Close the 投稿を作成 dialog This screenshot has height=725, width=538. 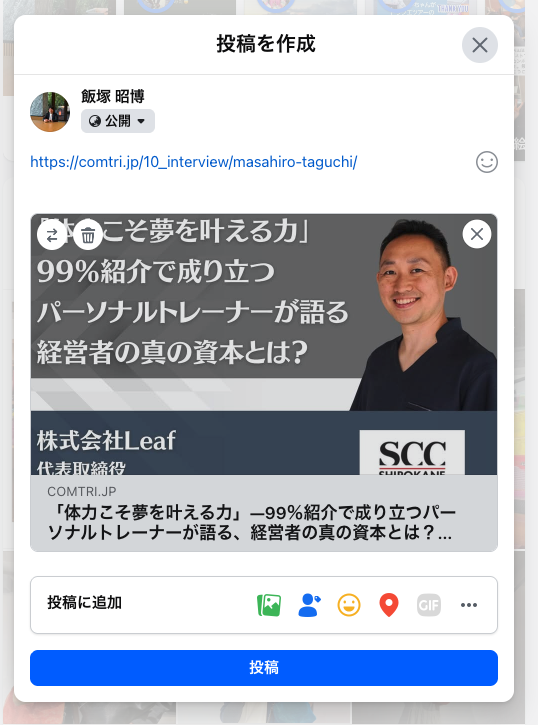click(480, 45)
